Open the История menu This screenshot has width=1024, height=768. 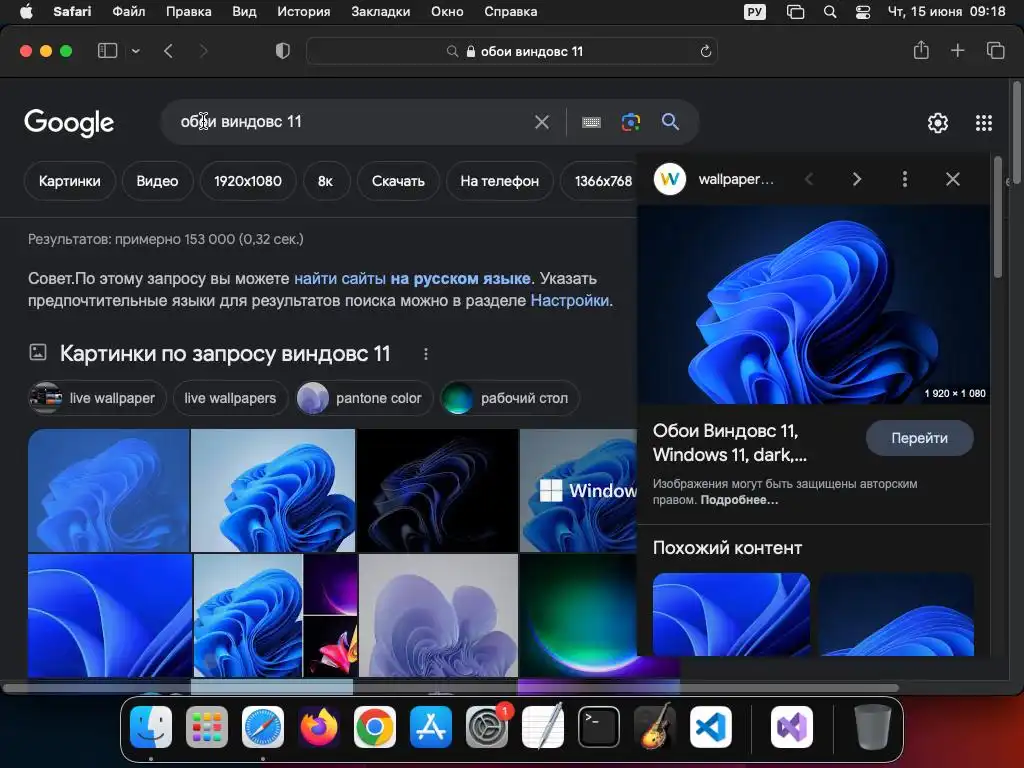[x=304, y=11]
